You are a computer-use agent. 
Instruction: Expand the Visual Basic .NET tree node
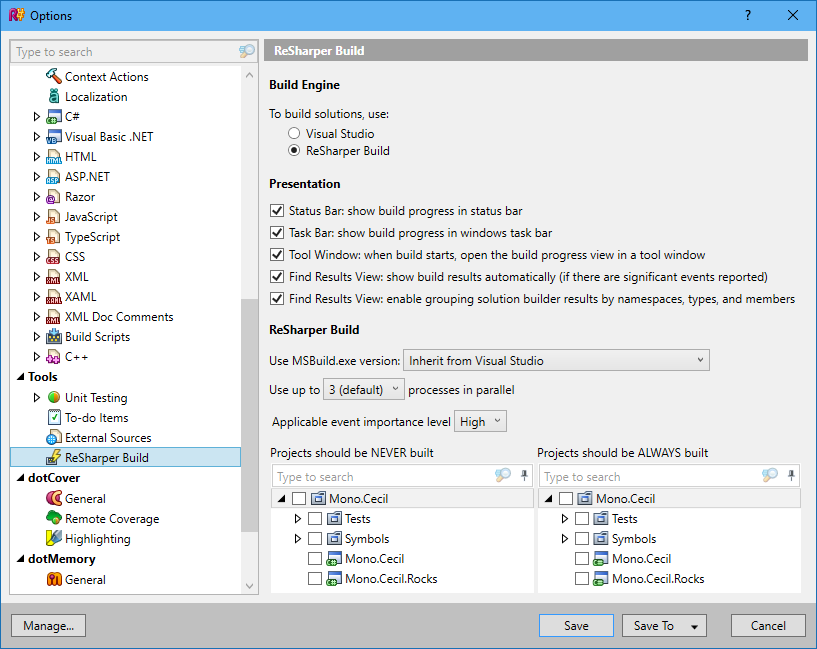(x=36, y=136)
